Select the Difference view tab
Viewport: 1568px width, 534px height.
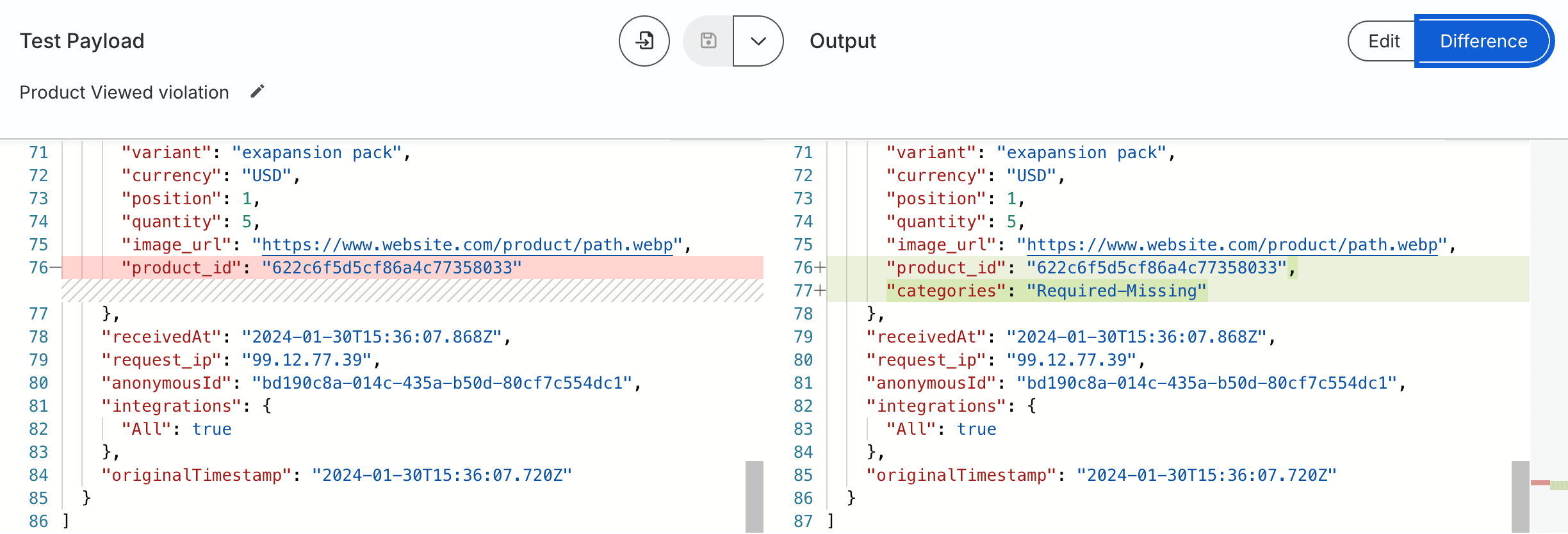[x=1483, y=41]
